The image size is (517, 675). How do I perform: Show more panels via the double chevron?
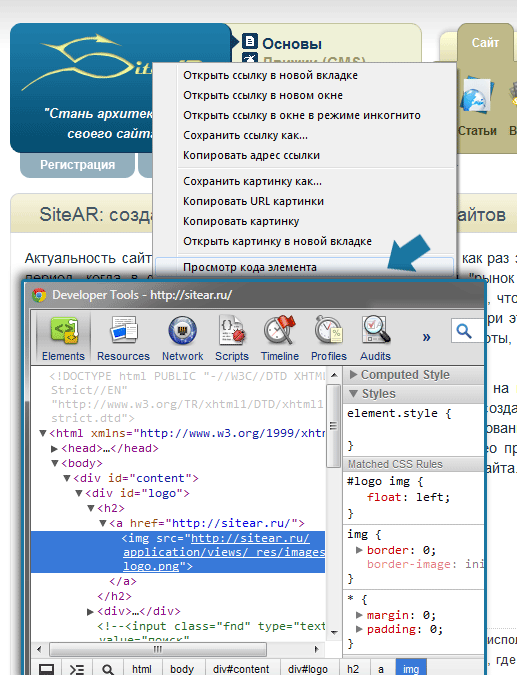point(426,337)
